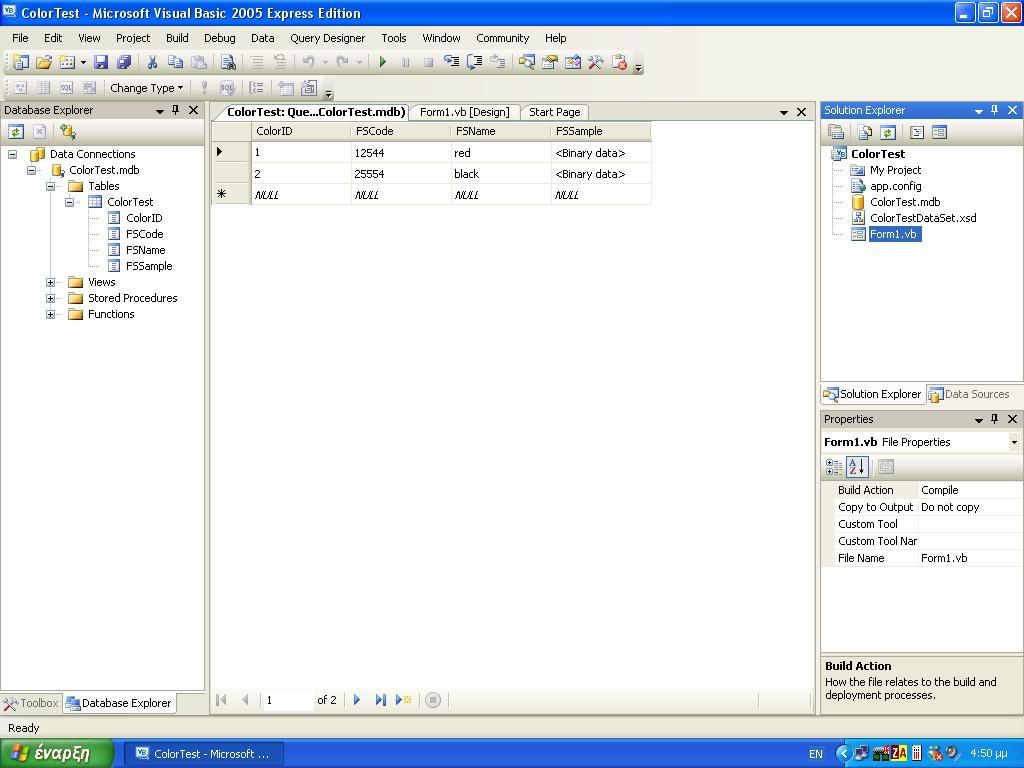The width and height of the screenshot is (1024, 768).
Task: Click the Step Into toolbar icon
Action: [451, 62]
